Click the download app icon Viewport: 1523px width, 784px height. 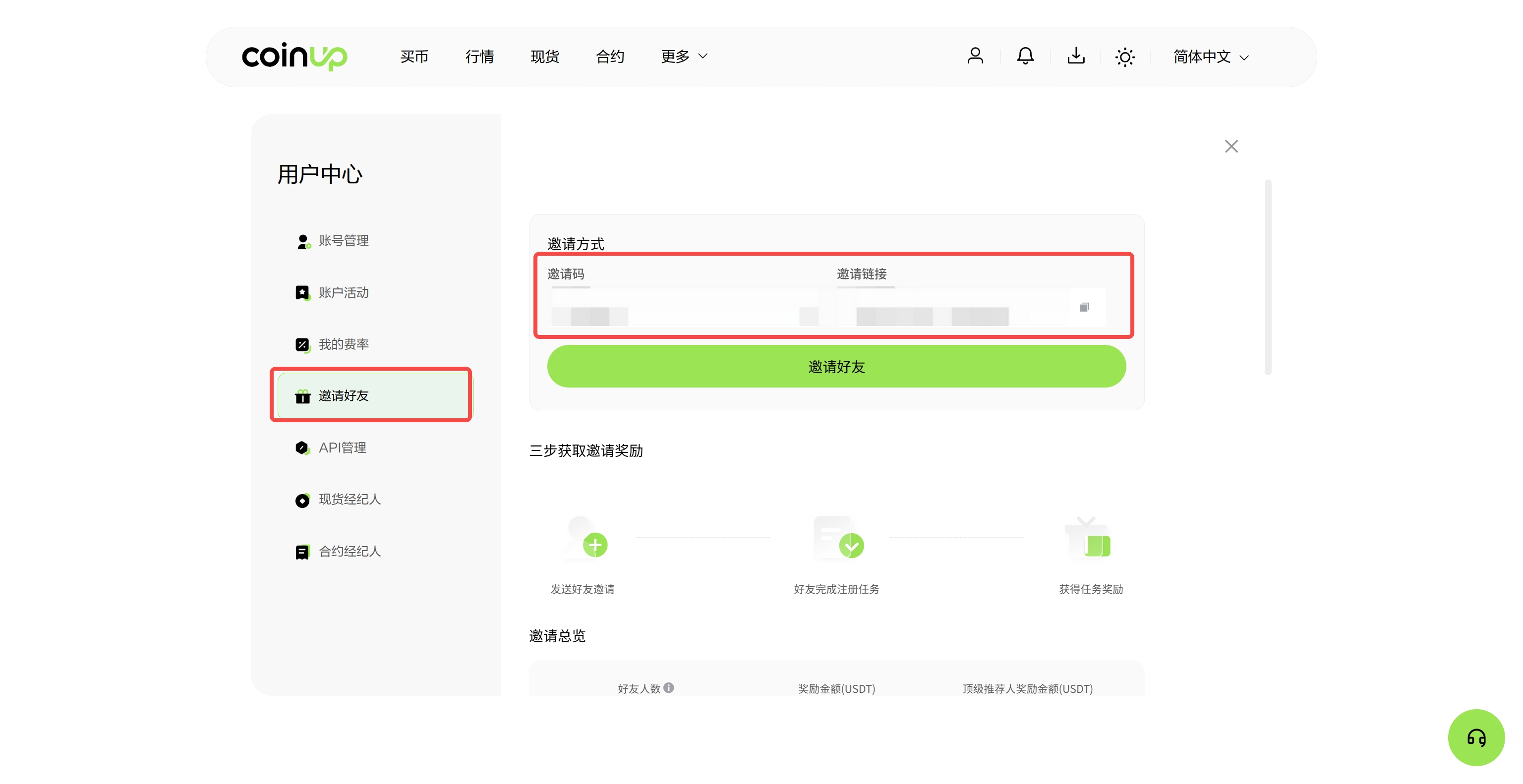(1075, 56)
